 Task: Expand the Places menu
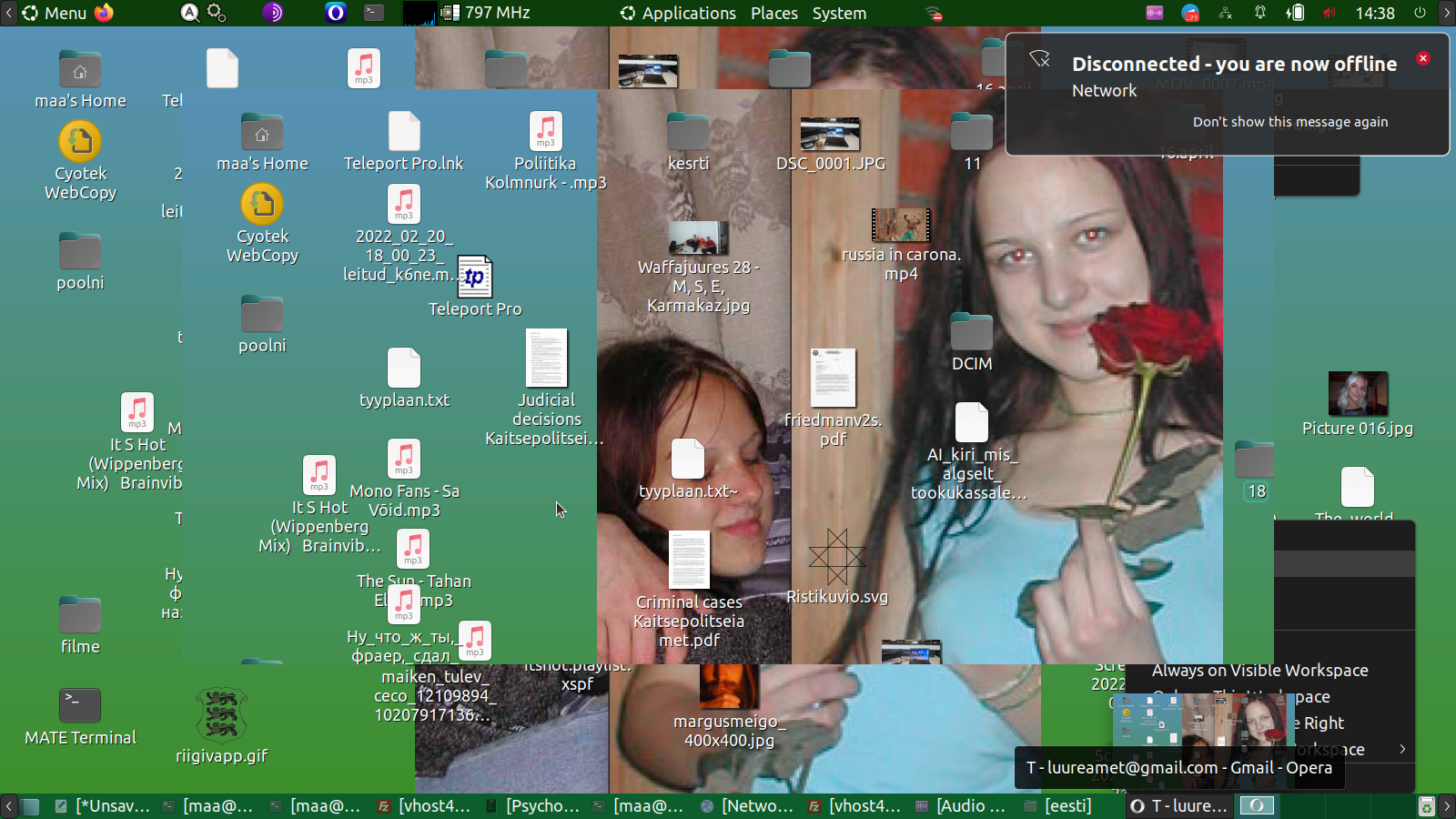(x=773, y=13)
